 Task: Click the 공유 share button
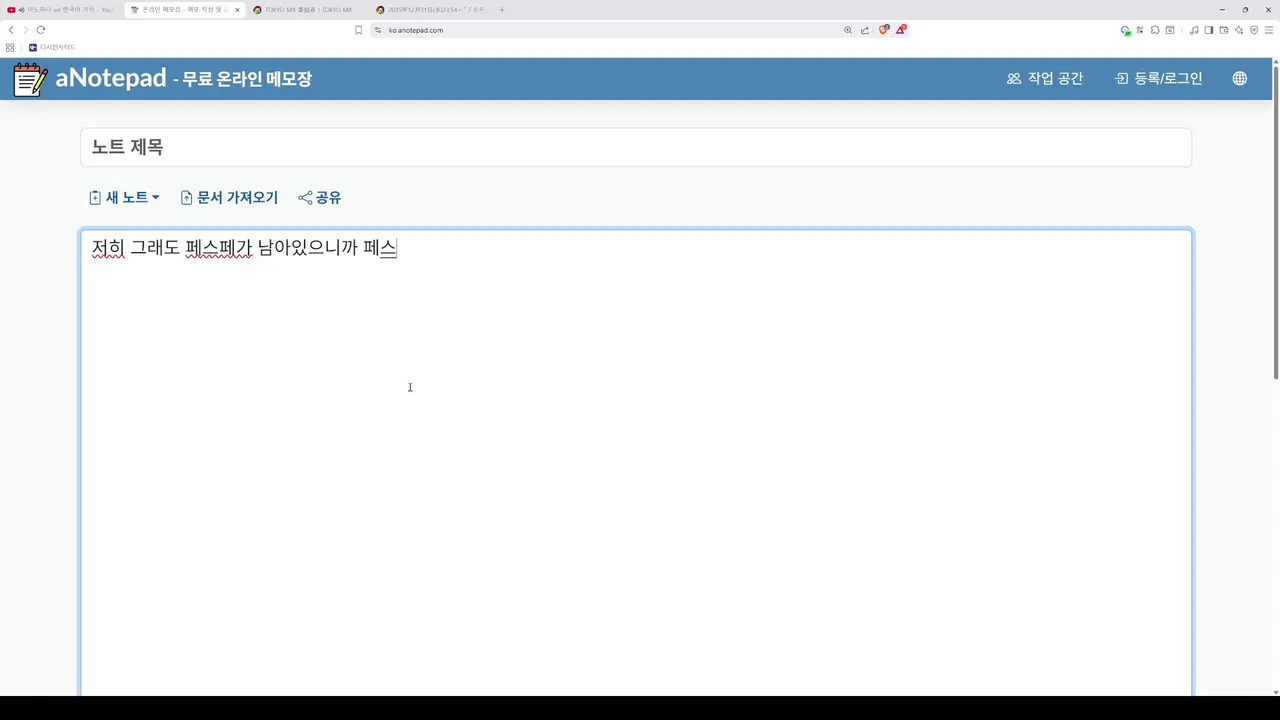(x=320, y=198)
